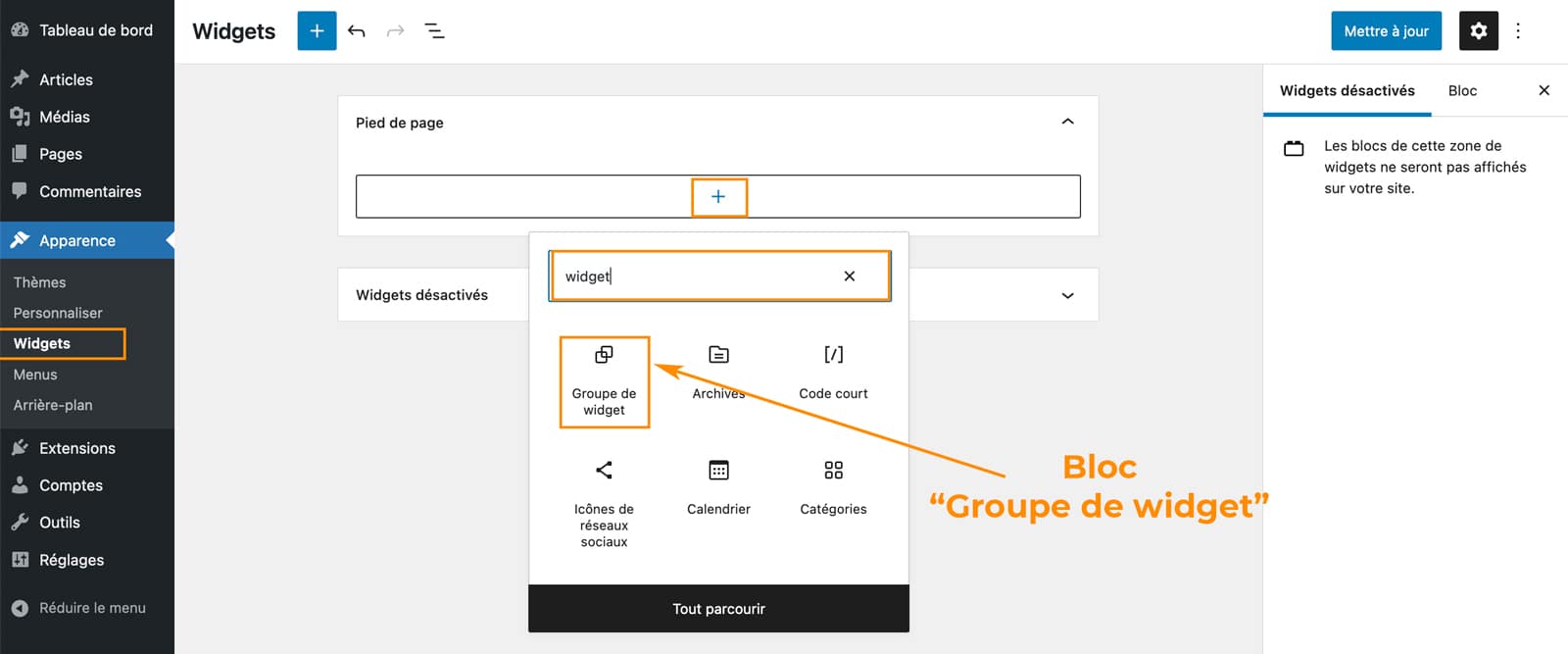The image size is (1568, 654).
Task: Clear the widget search field
Action: point(849,277)
